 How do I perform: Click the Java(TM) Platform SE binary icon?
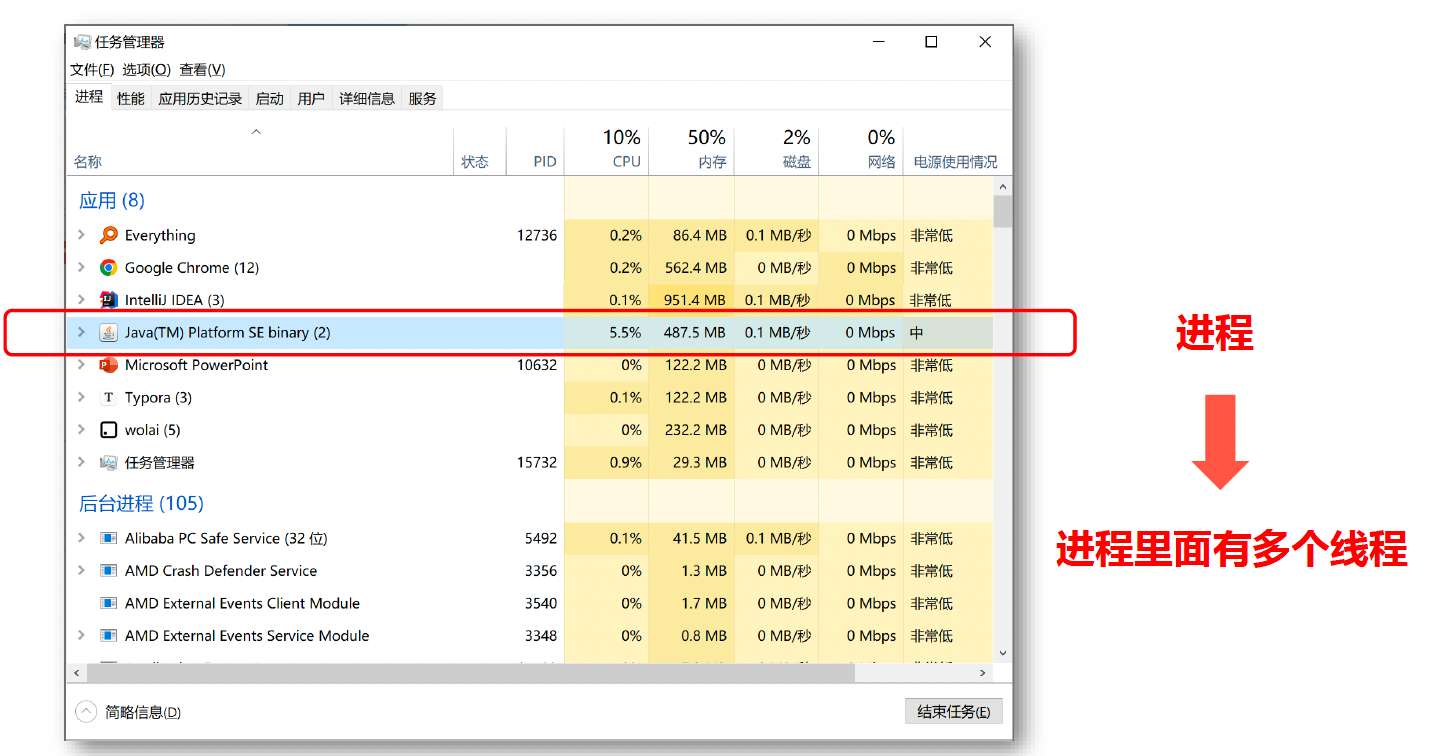click(x=109, y=333)
